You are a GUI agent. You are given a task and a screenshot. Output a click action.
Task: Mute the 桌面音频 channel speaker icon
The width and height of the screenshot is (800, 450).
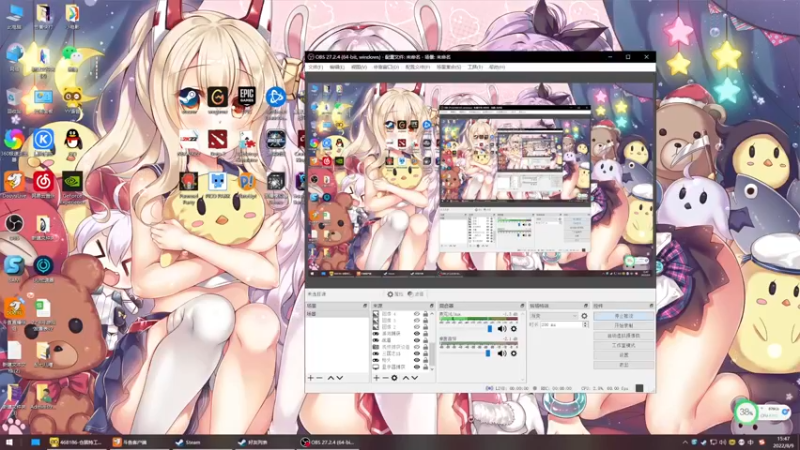click(x=502, y=353)
